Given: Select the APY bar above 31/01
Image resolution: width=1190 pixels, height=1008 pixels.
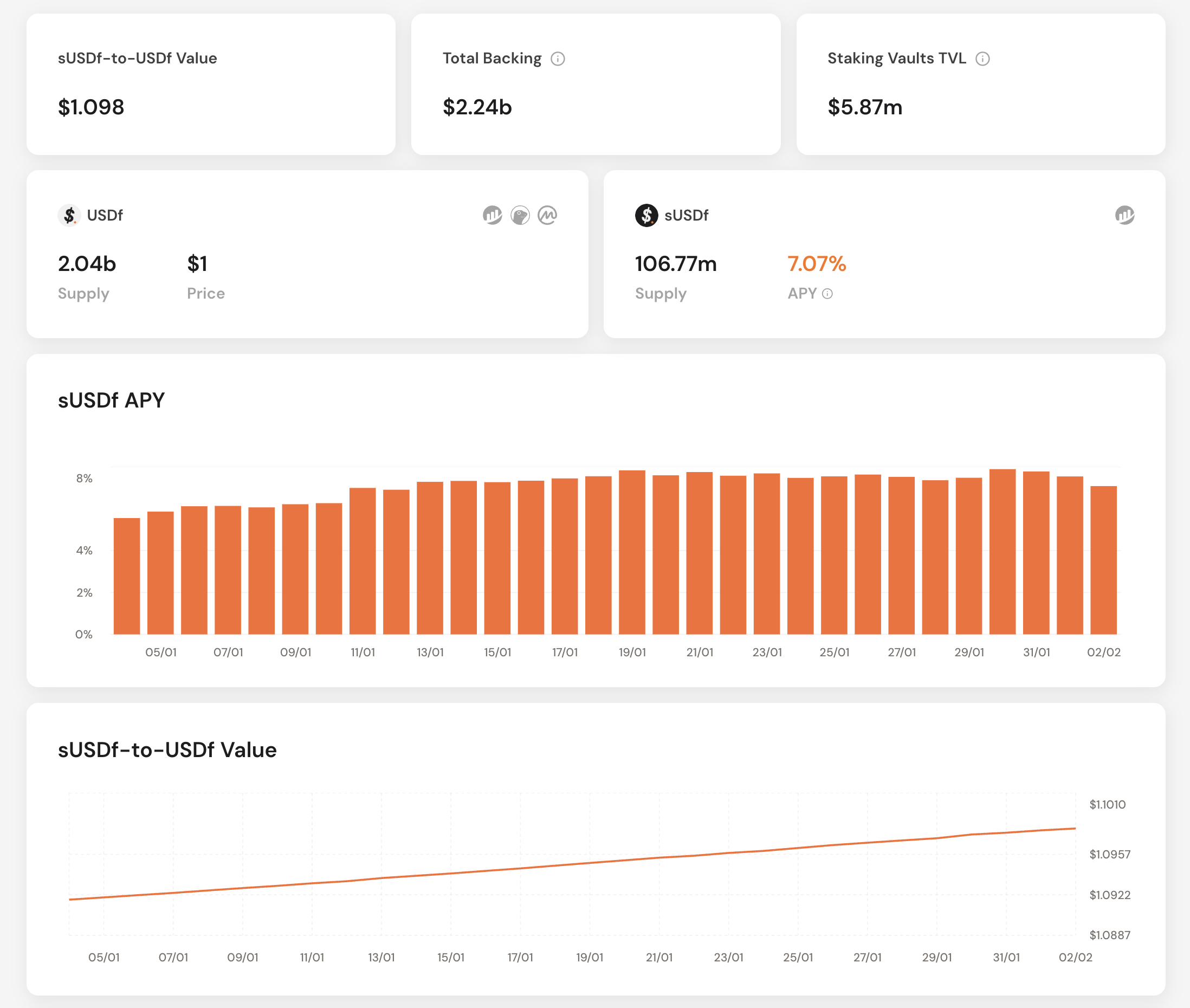Looking at the screenshot, I should point(1036,552).
